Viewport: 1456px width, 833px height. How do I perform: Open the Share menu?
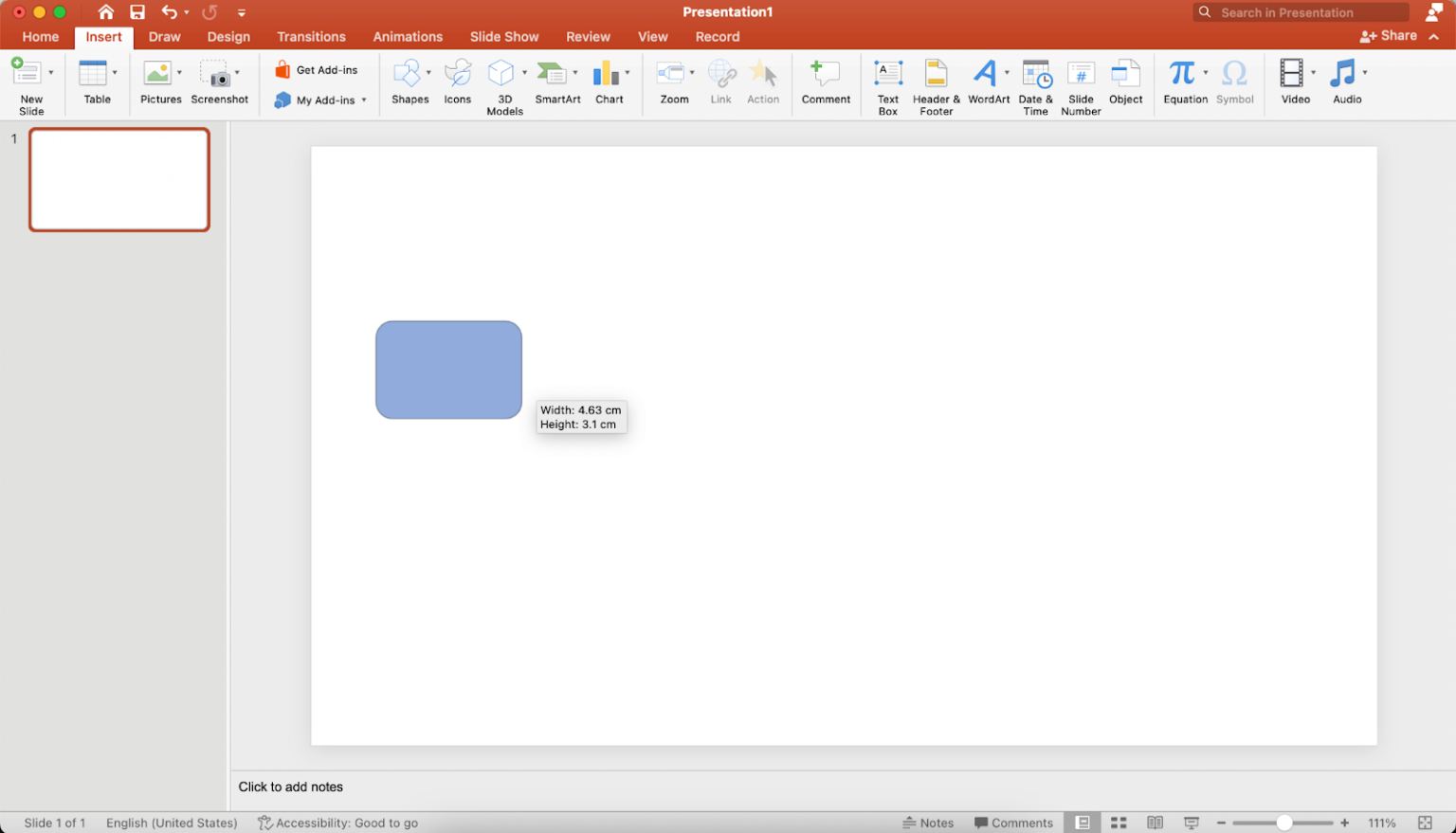click(x=1391, y=35)
